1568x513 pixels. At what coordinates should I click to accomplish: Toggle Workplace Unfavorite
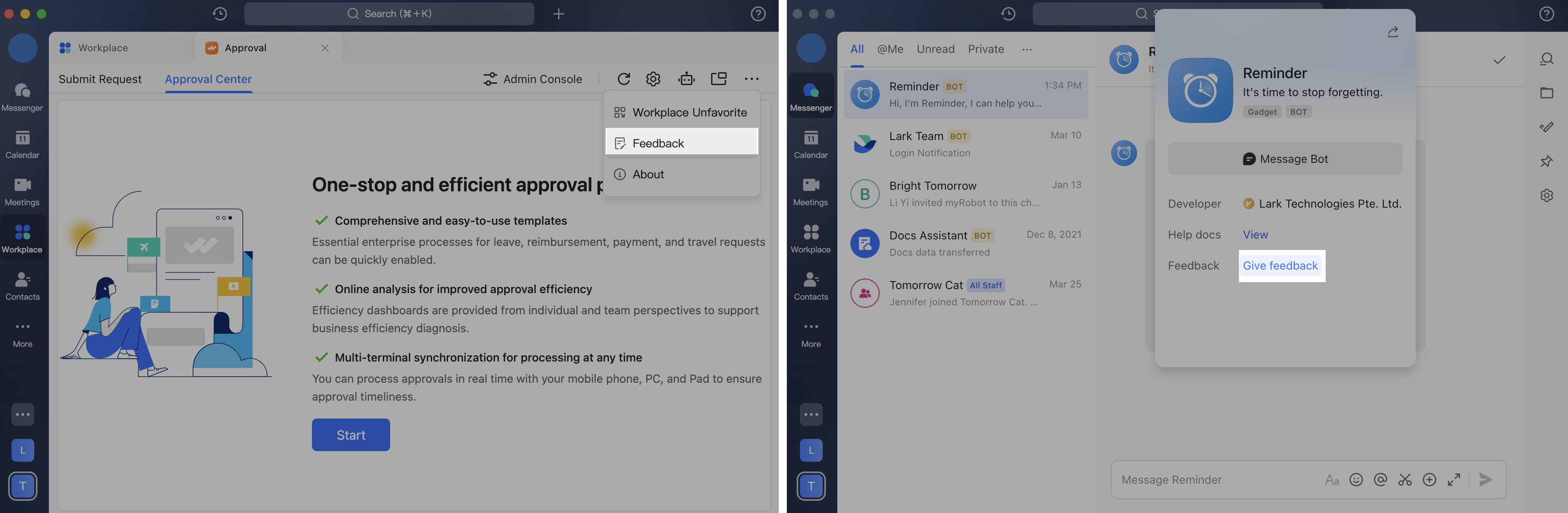[x=681, y=112]
